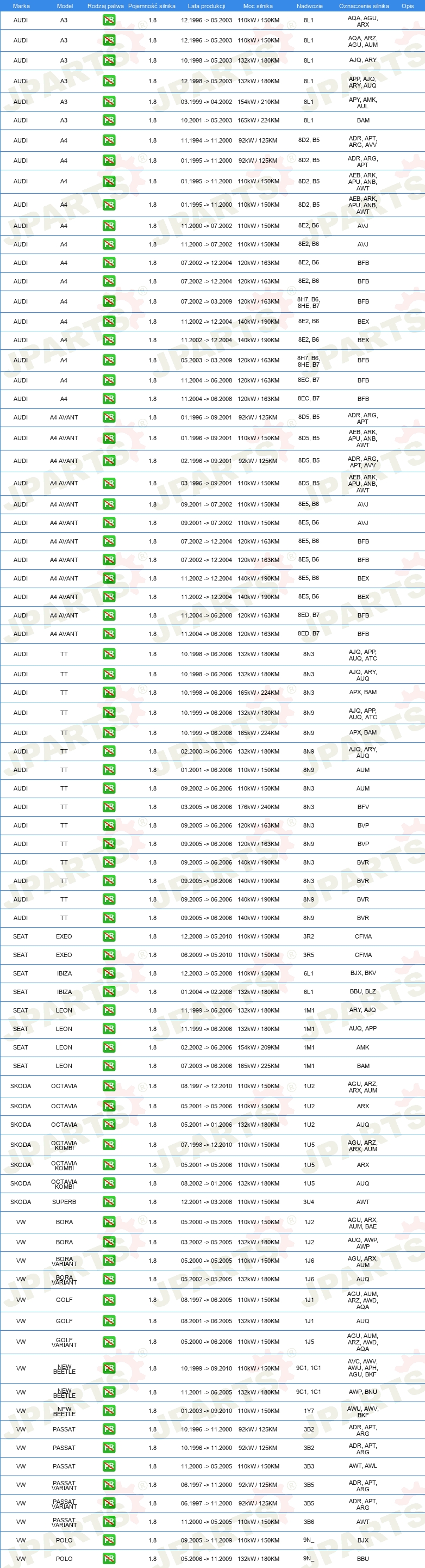The height and width of the screenshot is (1568, 425).
Task: Click fuel icon in Audi TT 176kW / 240KM row
Action: point(109,806)
